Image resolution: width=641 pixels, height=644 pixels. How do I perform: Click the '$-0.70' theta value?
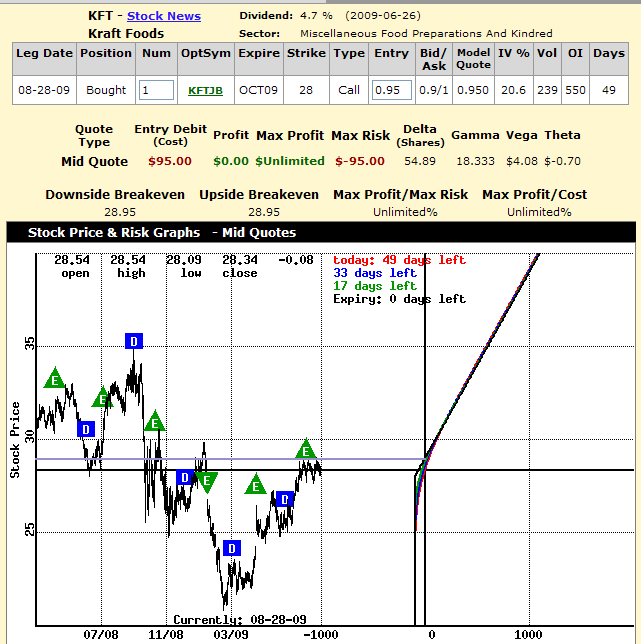pyautogui.click(x=563, y=161)
